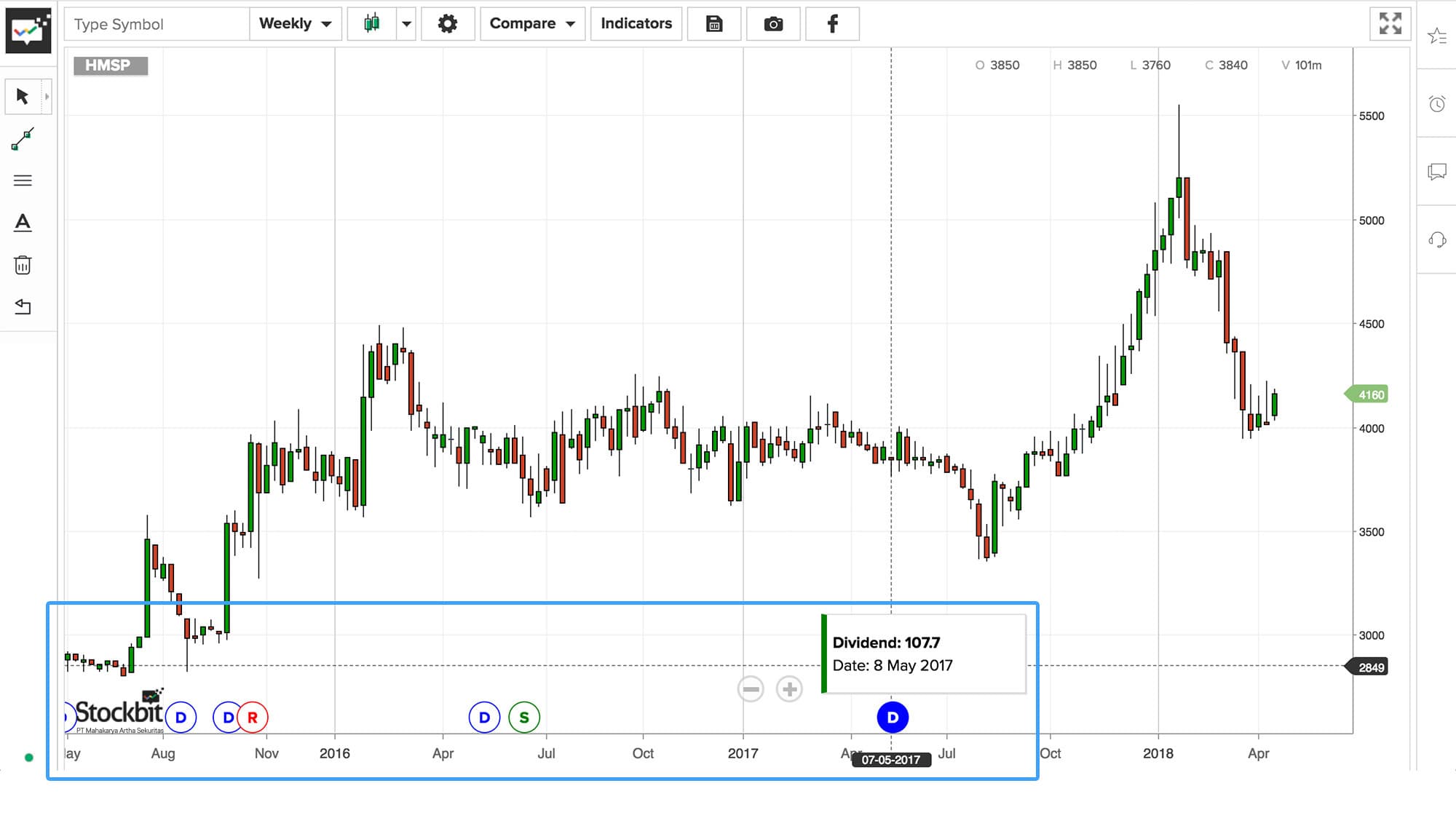The image size is (1456, 826).
Task: Click the trash delete drawings icon
Action: (x=23, y=265)
